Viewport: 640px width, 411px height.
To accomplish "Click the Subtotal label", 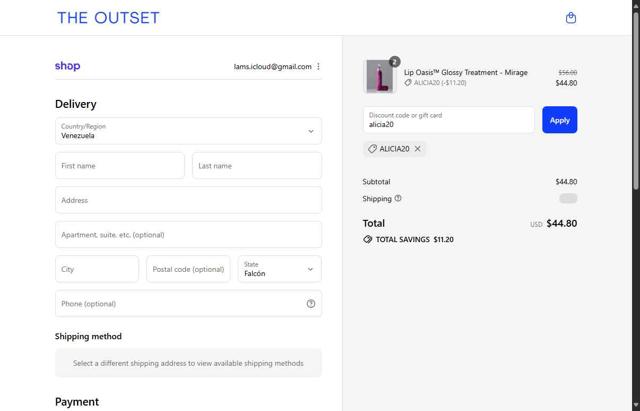I will [376, 182].
